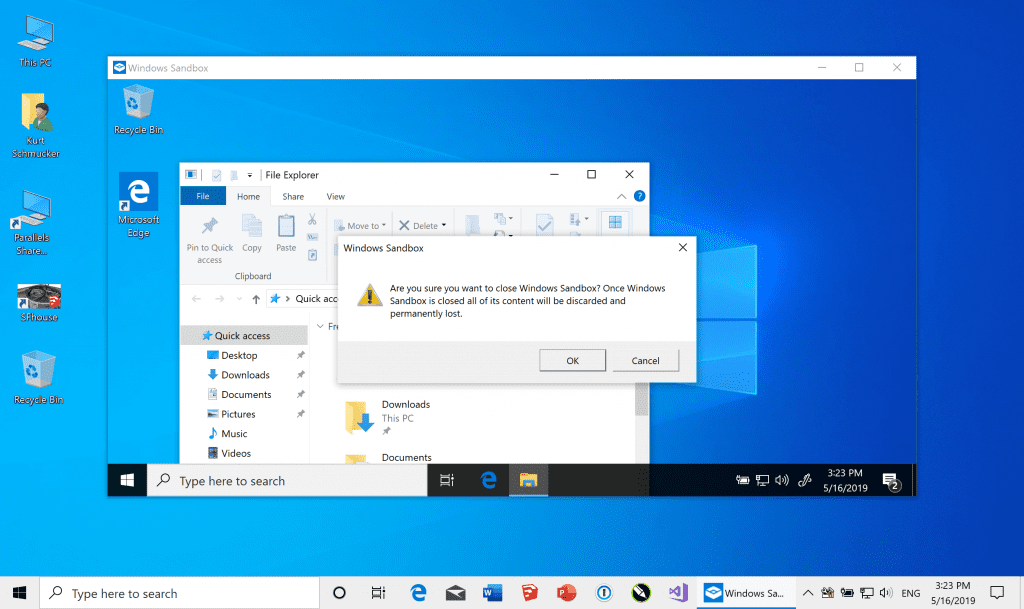The width and height of the screenshot is (1024, 609).
Task: Select the Parallels Shared Folders desktop icon
Action: click(31, 223)
